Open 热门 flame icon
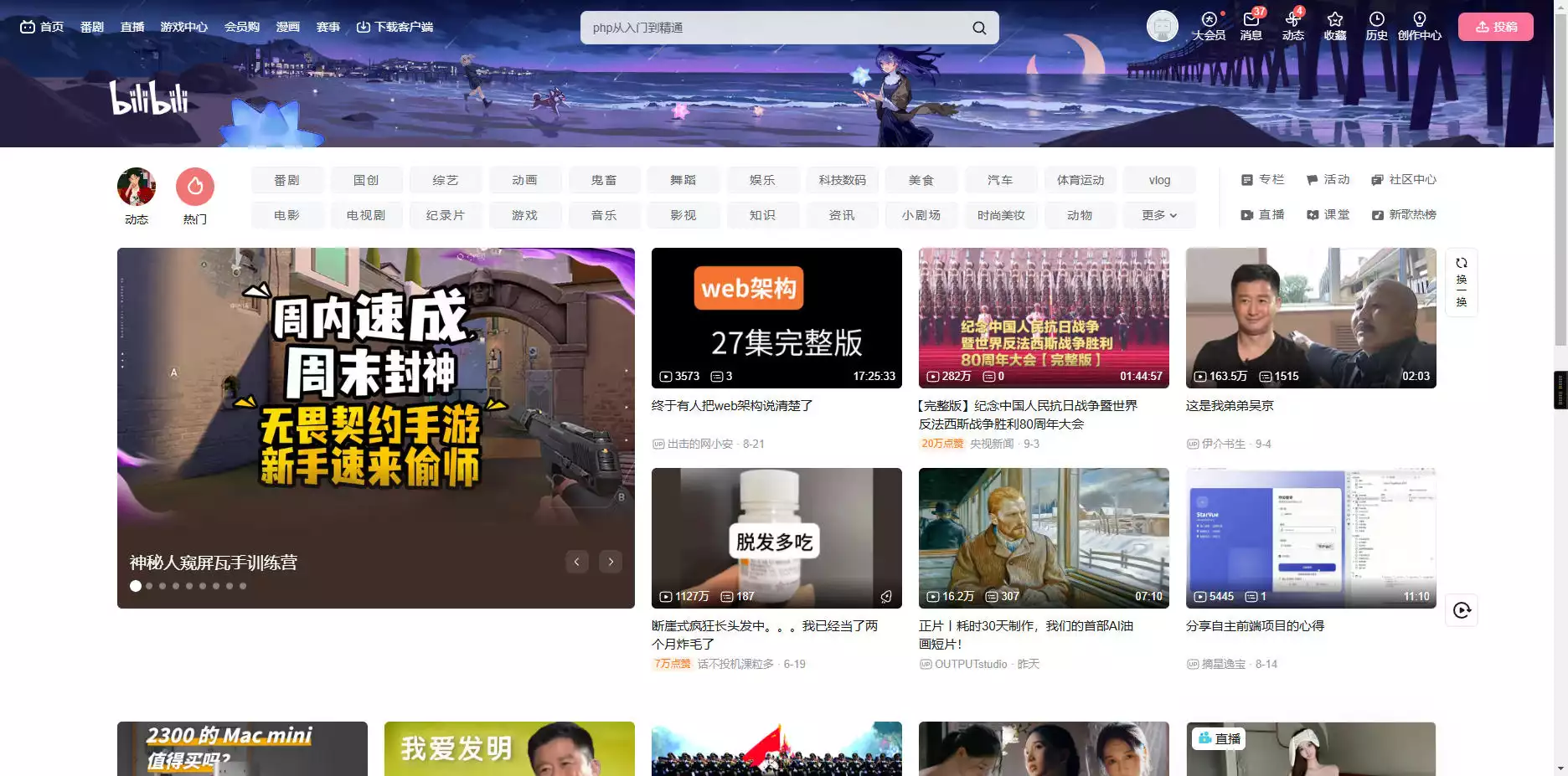 point(195,187)
